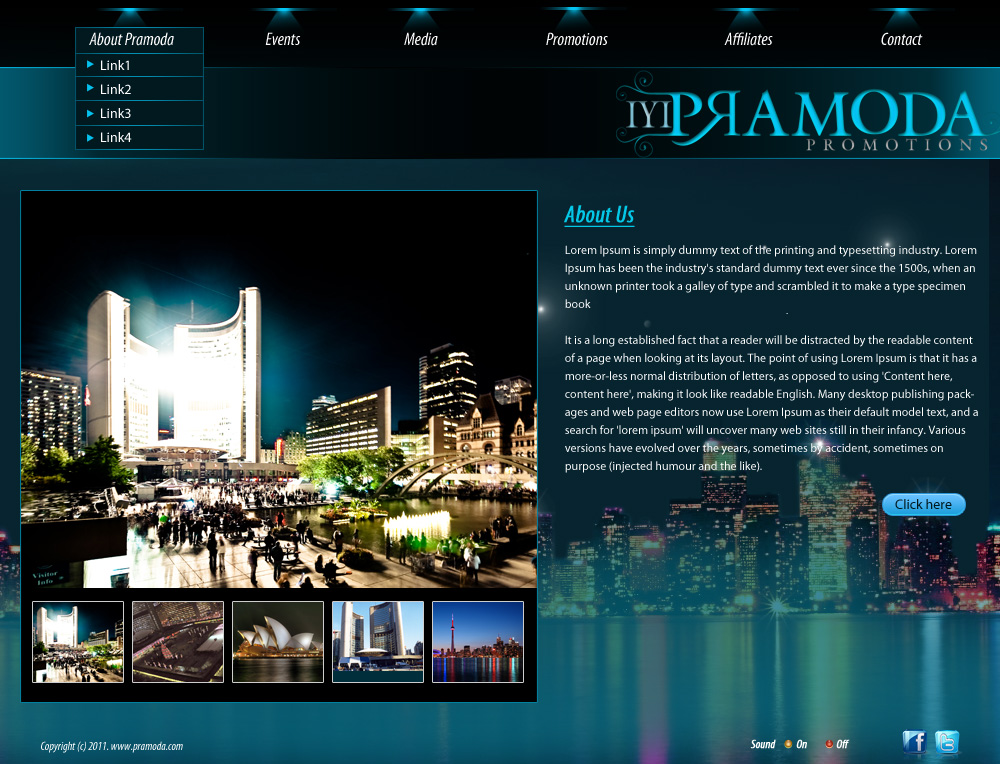
Task: Open the Events menu item
Action: 283,40
